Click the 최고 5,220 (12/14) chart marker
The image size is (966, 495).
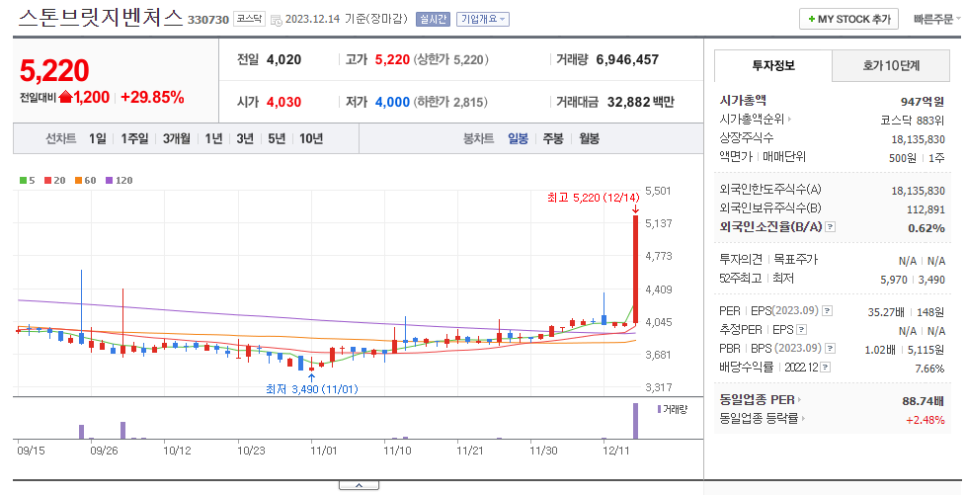(594, 197)
